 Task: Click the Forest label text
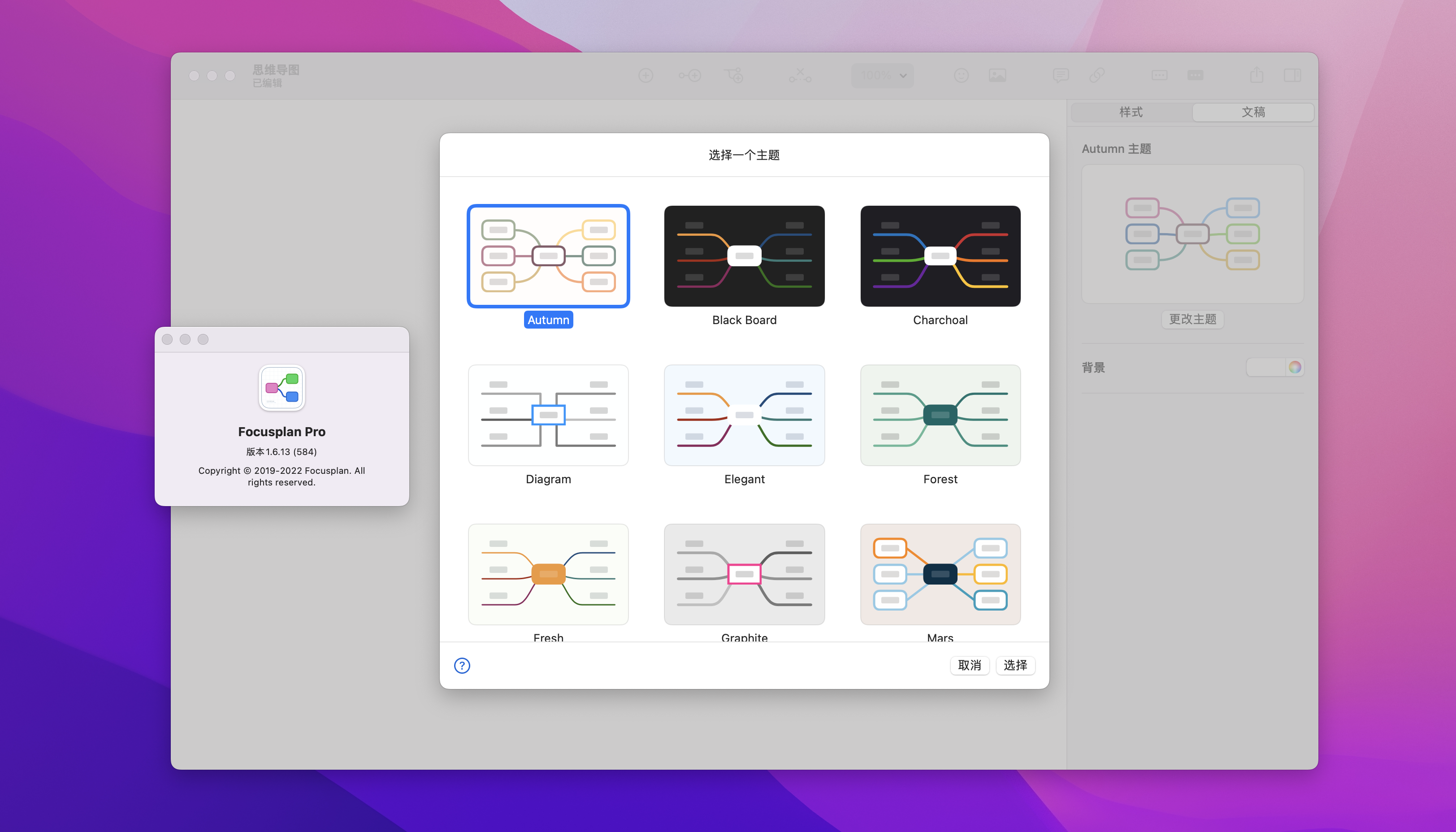tap(940, 479)
